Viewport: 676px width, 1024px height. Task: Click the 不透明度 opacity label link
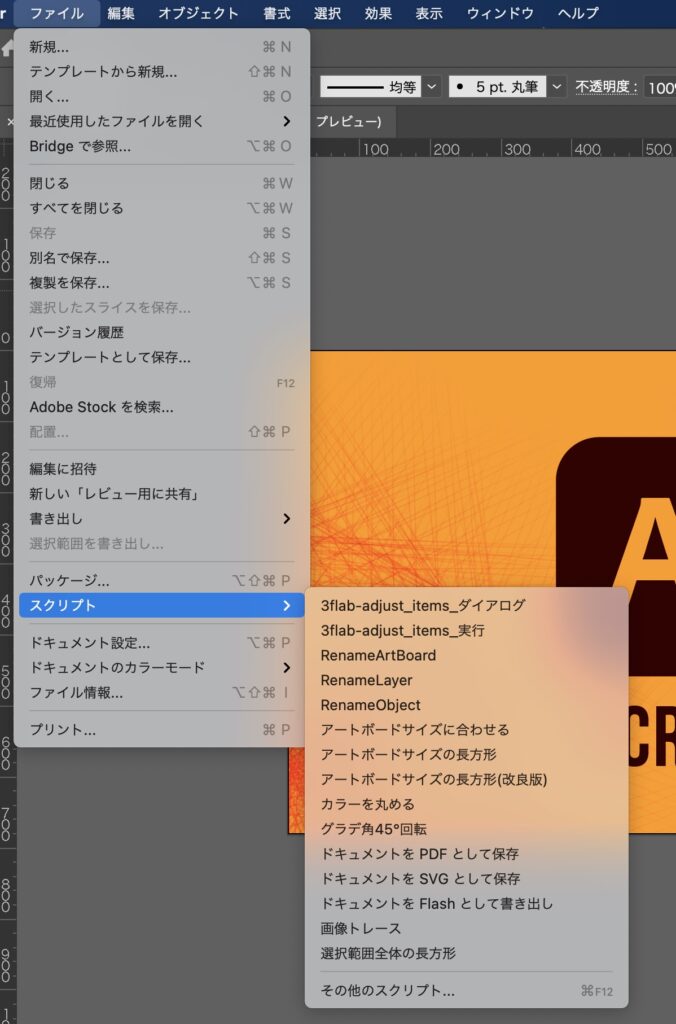[606, 87]
